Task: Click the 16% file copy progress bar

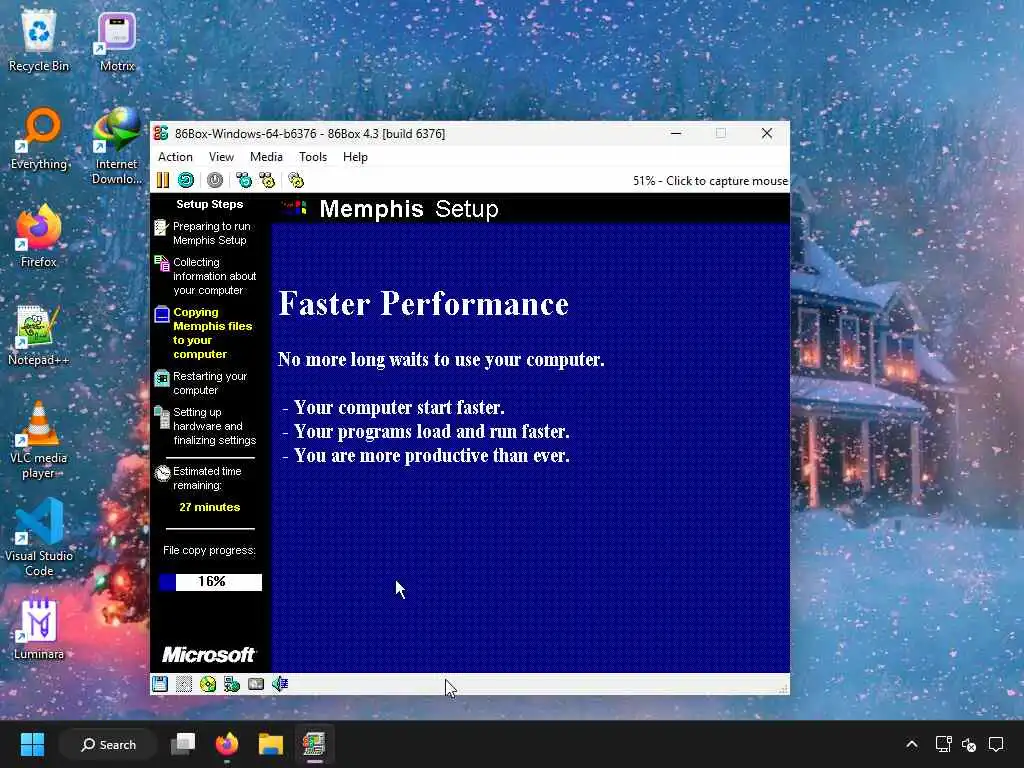Action: [210, 582]
